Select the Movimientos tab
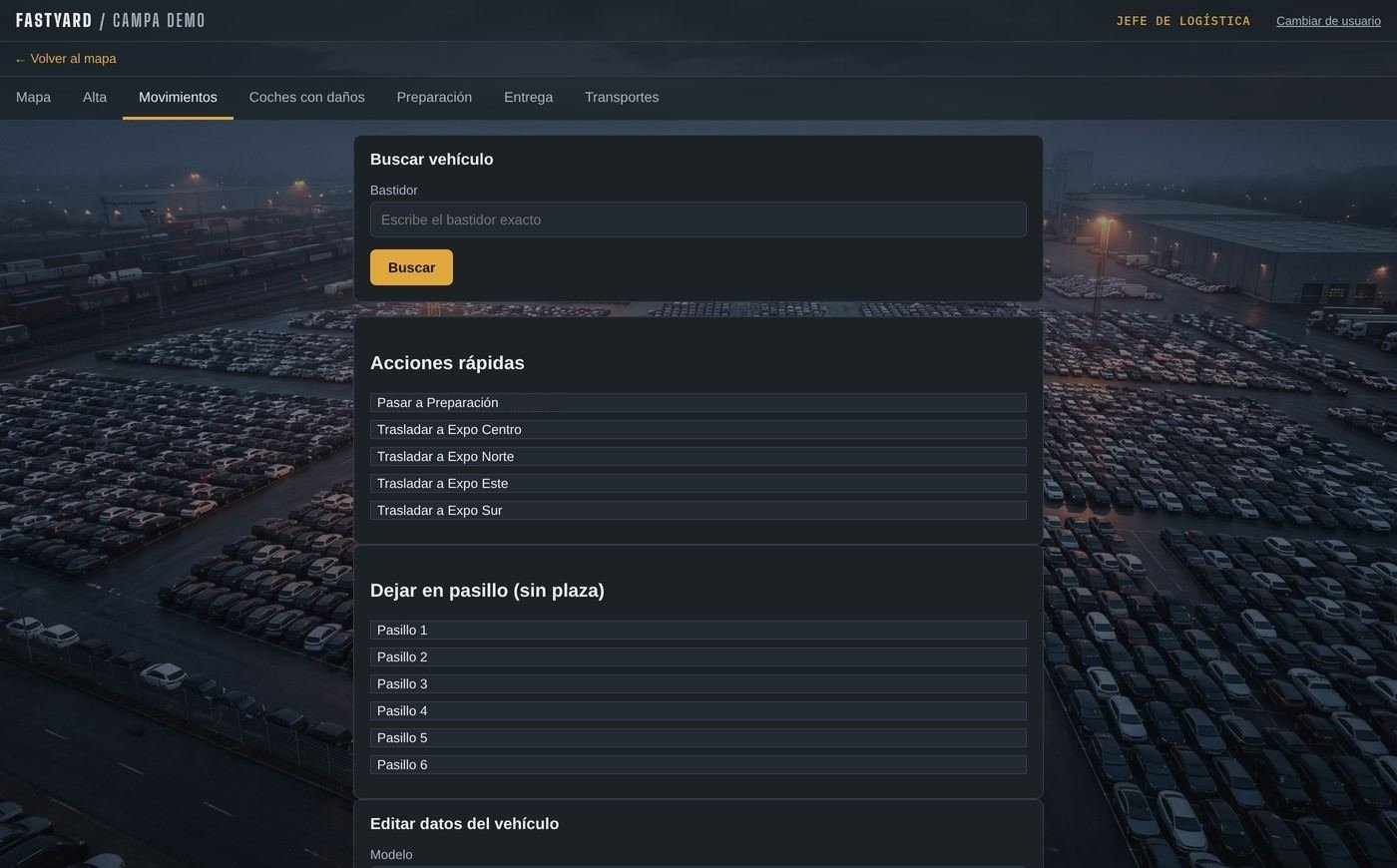The width and height of the screenshot is (1397, 868). pyautogui.click(x=178, y=98)
